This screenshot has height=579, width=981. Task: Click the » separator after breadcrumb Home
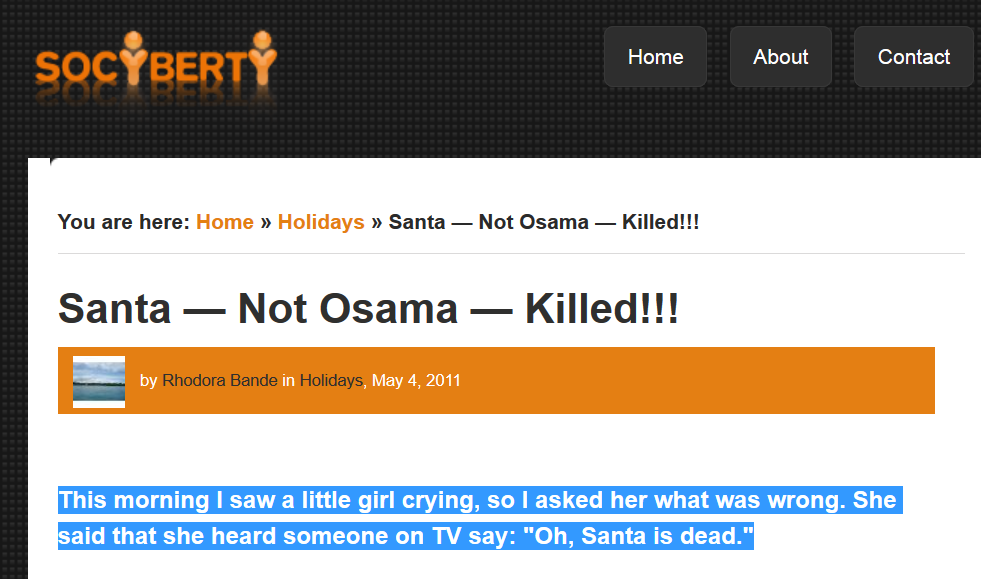pos(266,222)
